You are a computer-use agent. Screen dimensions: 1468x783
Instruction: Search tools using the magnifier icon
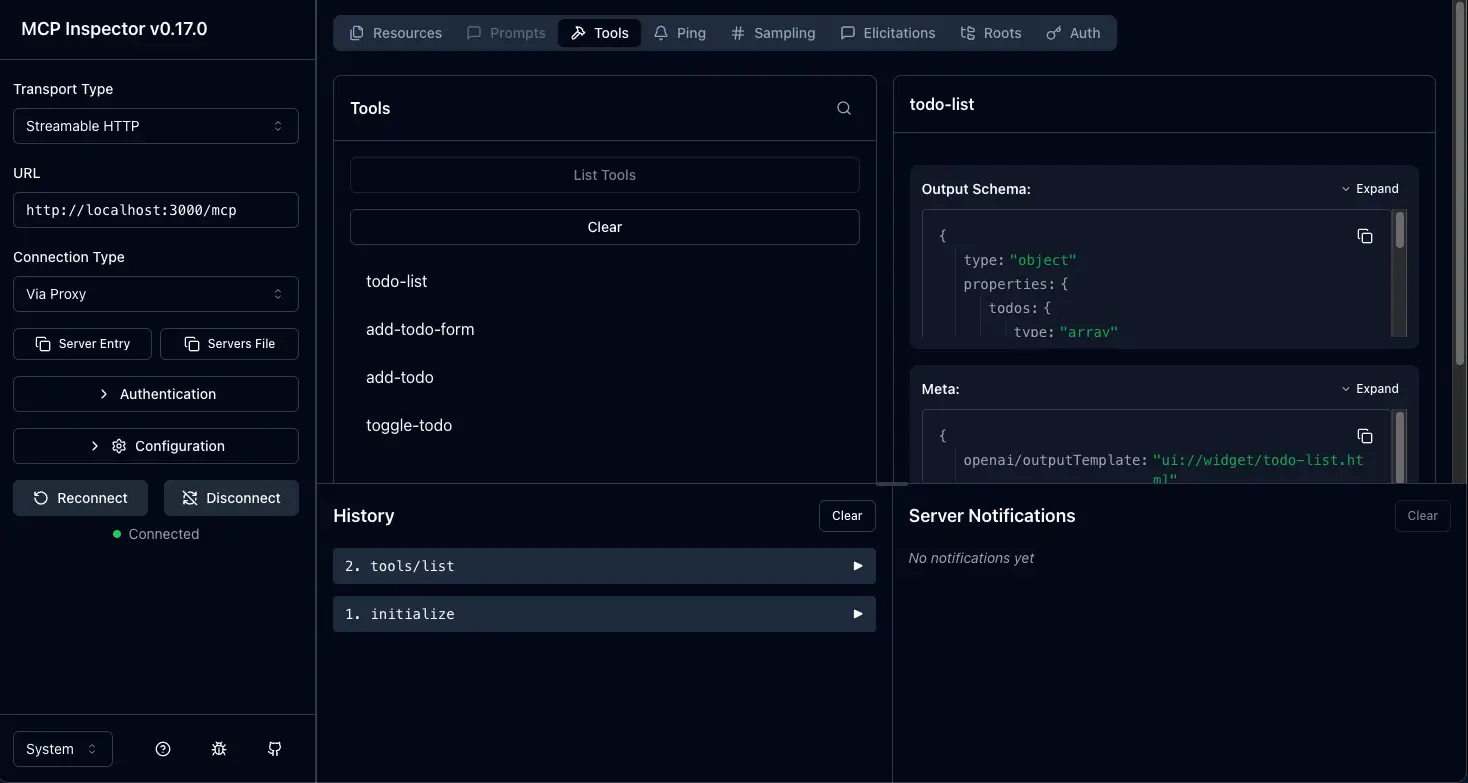tap(844, 108)
